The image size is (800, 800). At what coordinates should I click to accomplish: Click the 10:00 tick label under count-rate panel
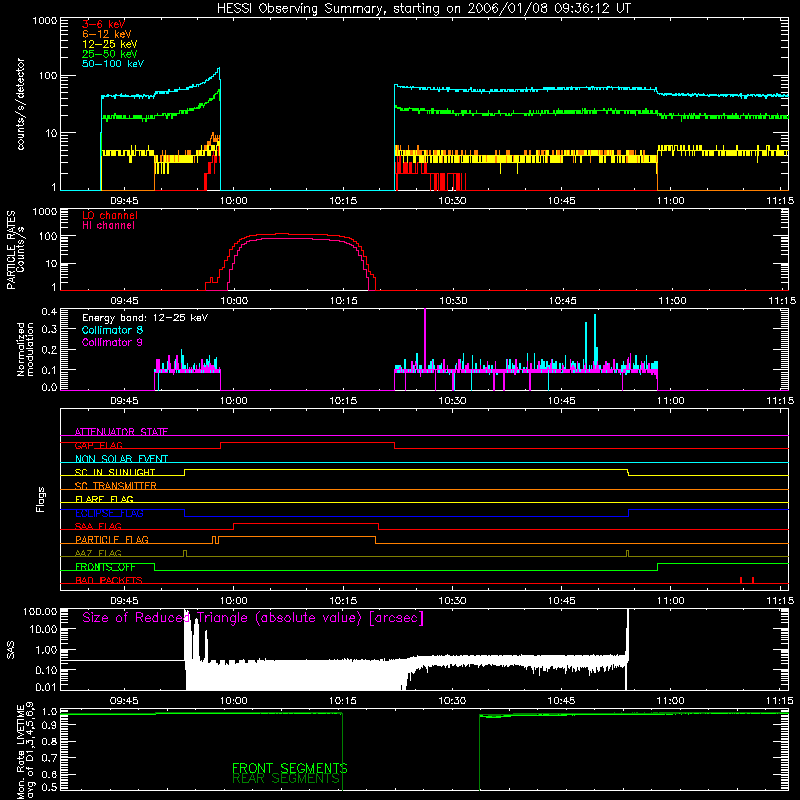coord(234,201)
